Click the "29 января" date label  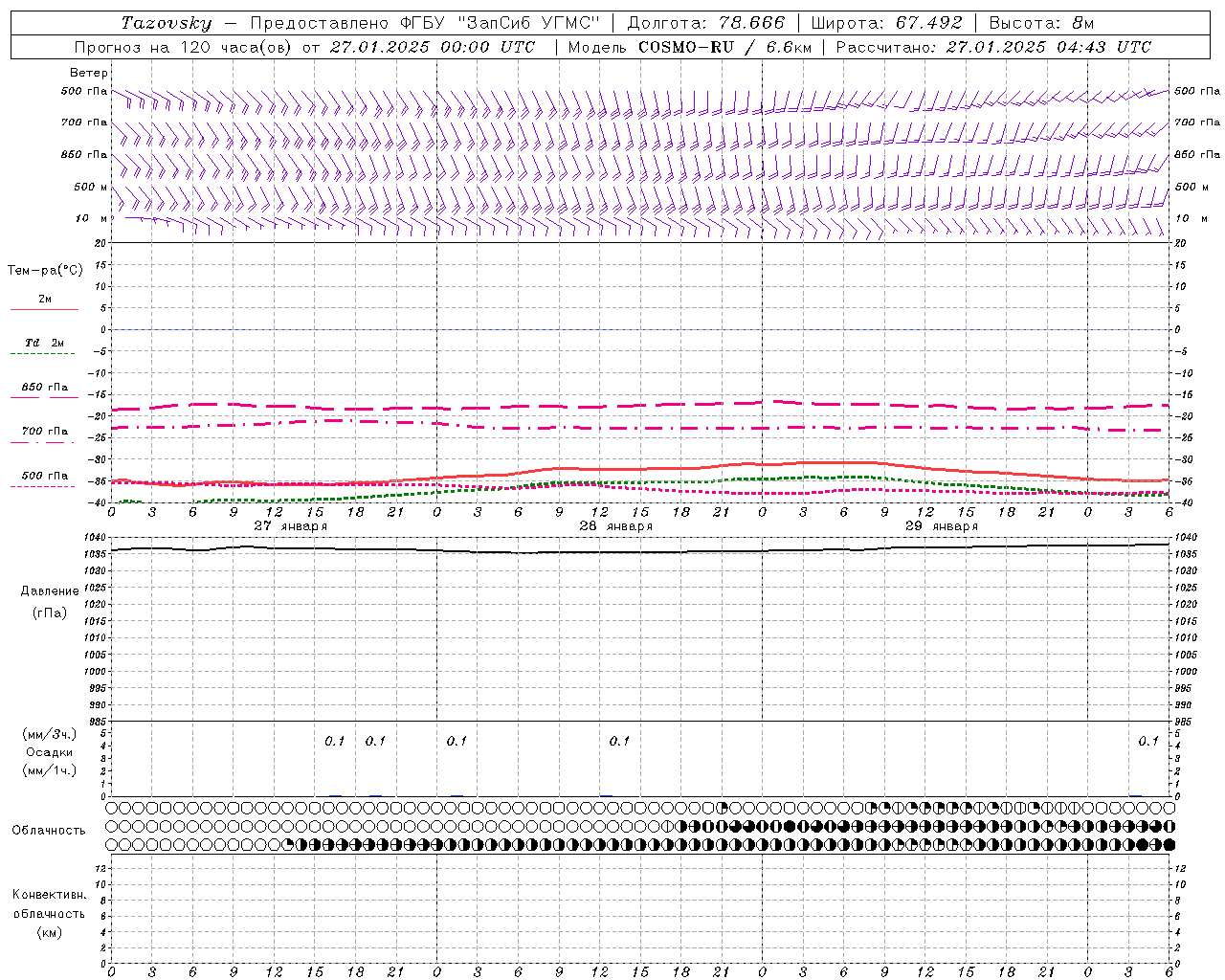[942, 526]
